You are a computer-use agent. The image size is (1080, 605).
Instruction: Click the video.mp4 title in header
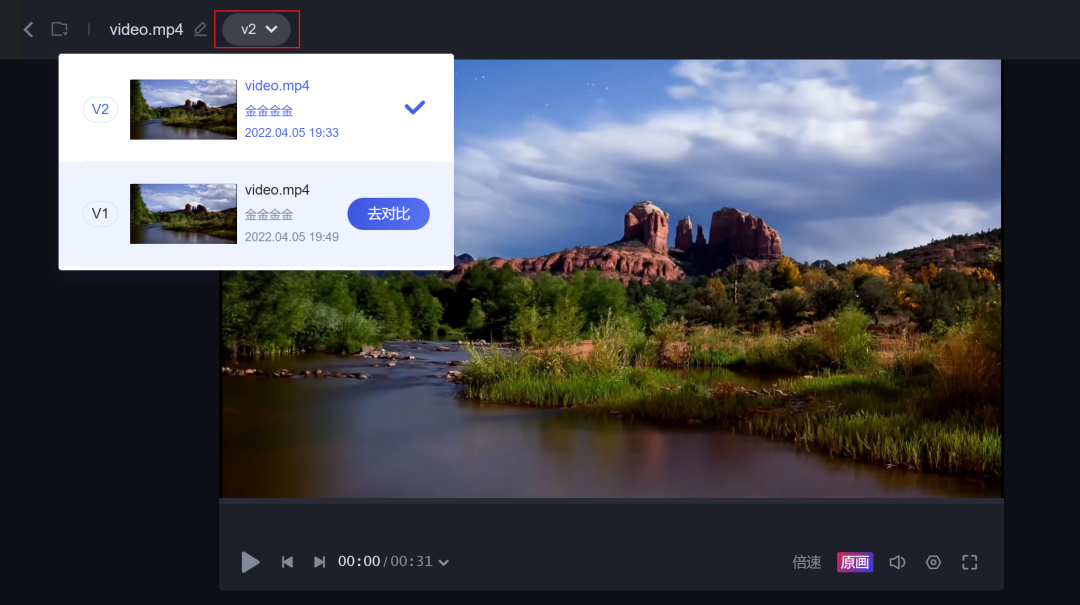point(146,30)
